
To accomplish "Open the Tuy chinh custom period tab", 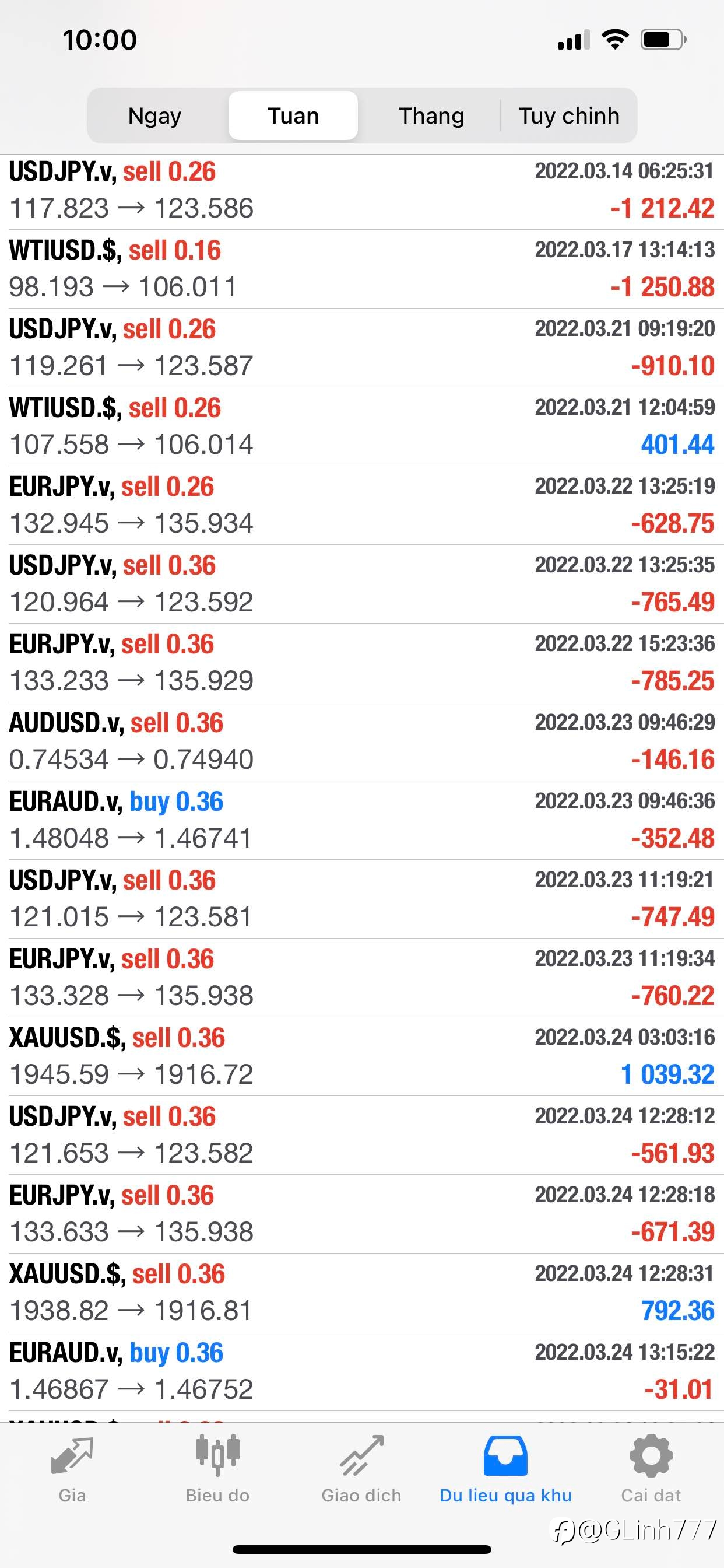I will click(x=569, y=116).
